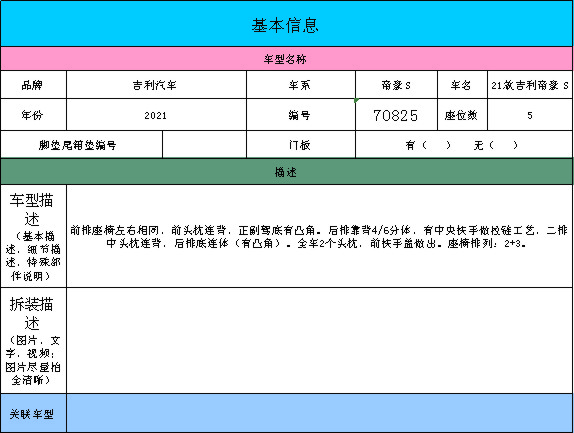The height and width of the screenshot is (433, 574).
Task: Click the 编号 label cell
Action: click(x=301, y=115)
